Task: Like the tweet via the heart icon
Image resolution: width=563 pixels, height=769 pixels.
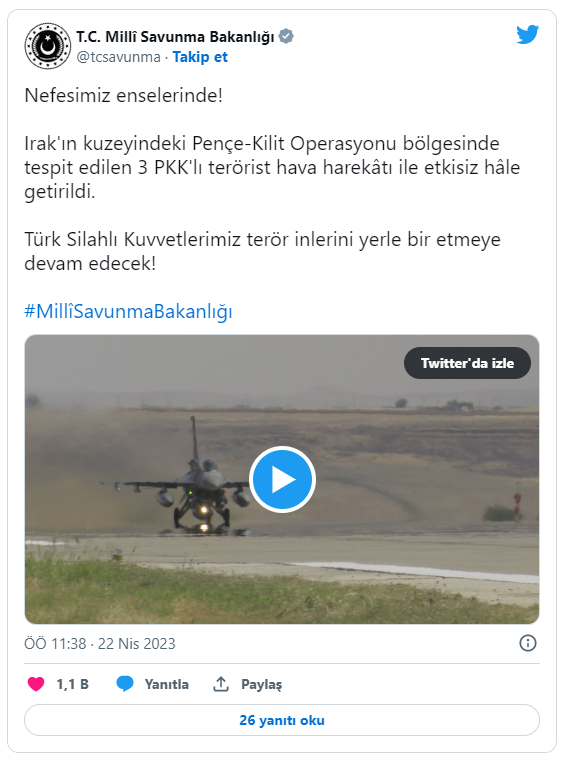Action: coord(36,684)
